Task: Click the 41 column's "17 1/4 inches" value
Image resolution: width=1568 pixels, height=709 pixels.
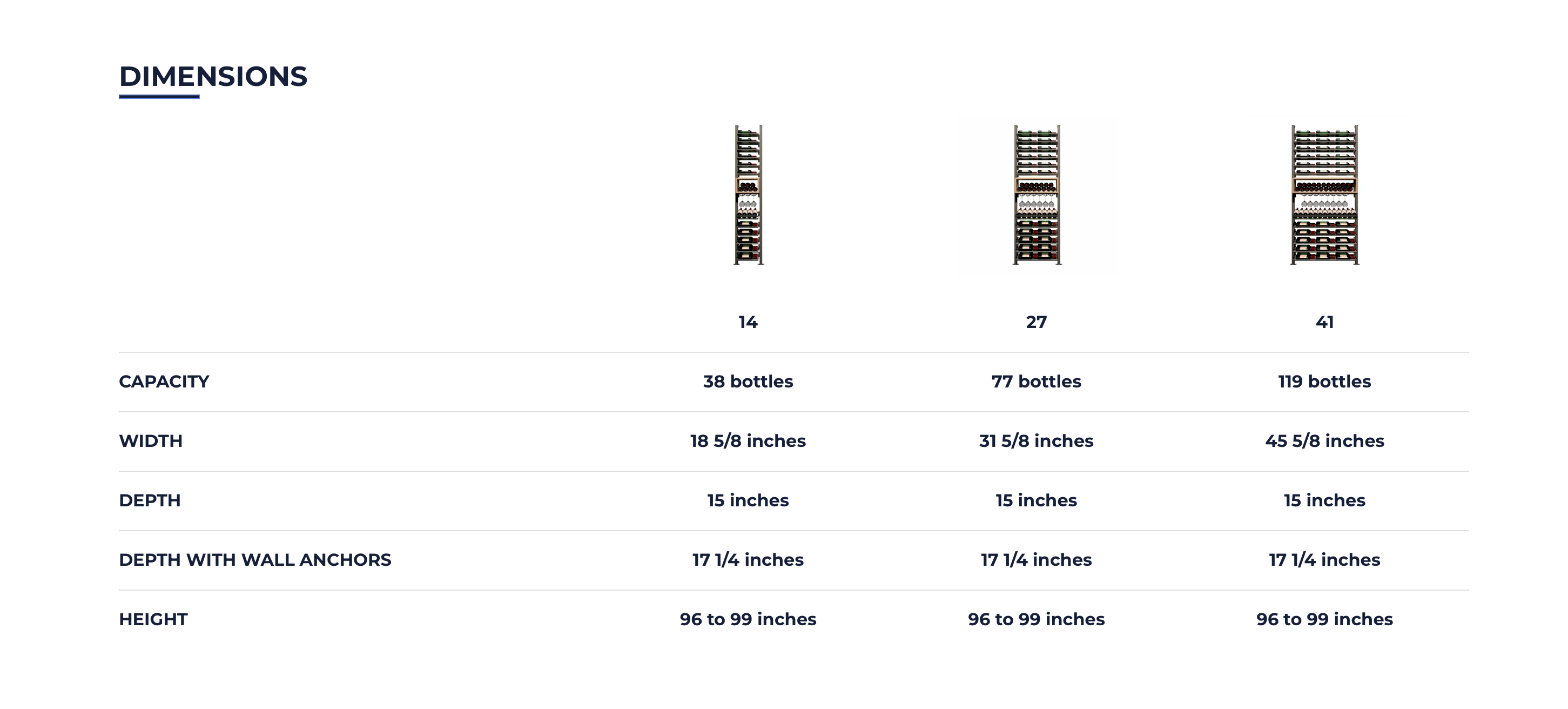Action: coord(1324,560)
